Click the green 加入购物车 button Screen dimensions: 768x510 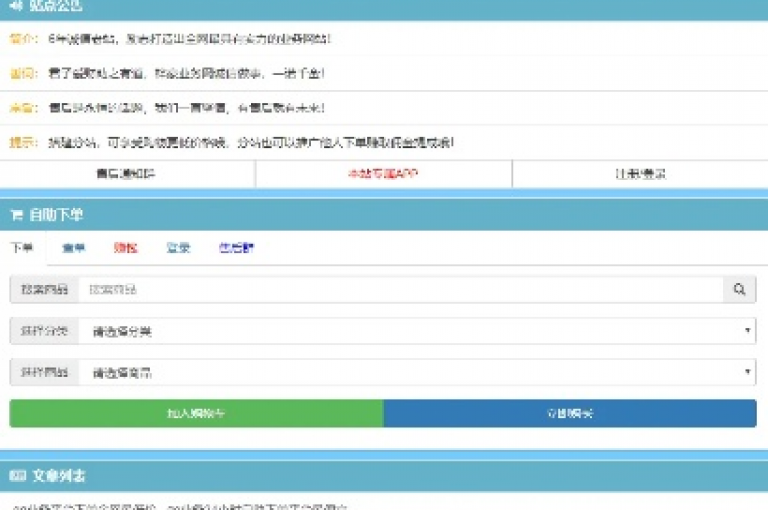tap(196, 413)
